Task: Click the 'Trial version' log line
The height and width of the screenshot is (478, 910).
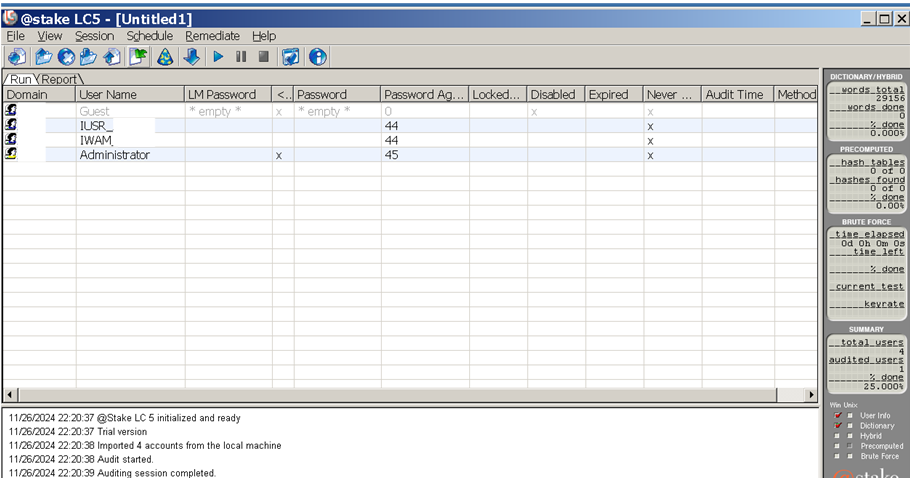Action: point(78,432)
